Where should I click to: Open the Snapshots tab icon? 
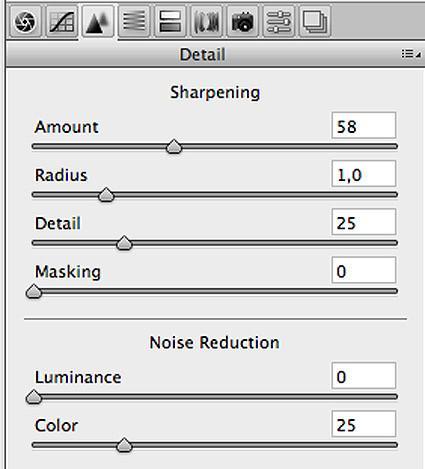[x=315, y=21]
